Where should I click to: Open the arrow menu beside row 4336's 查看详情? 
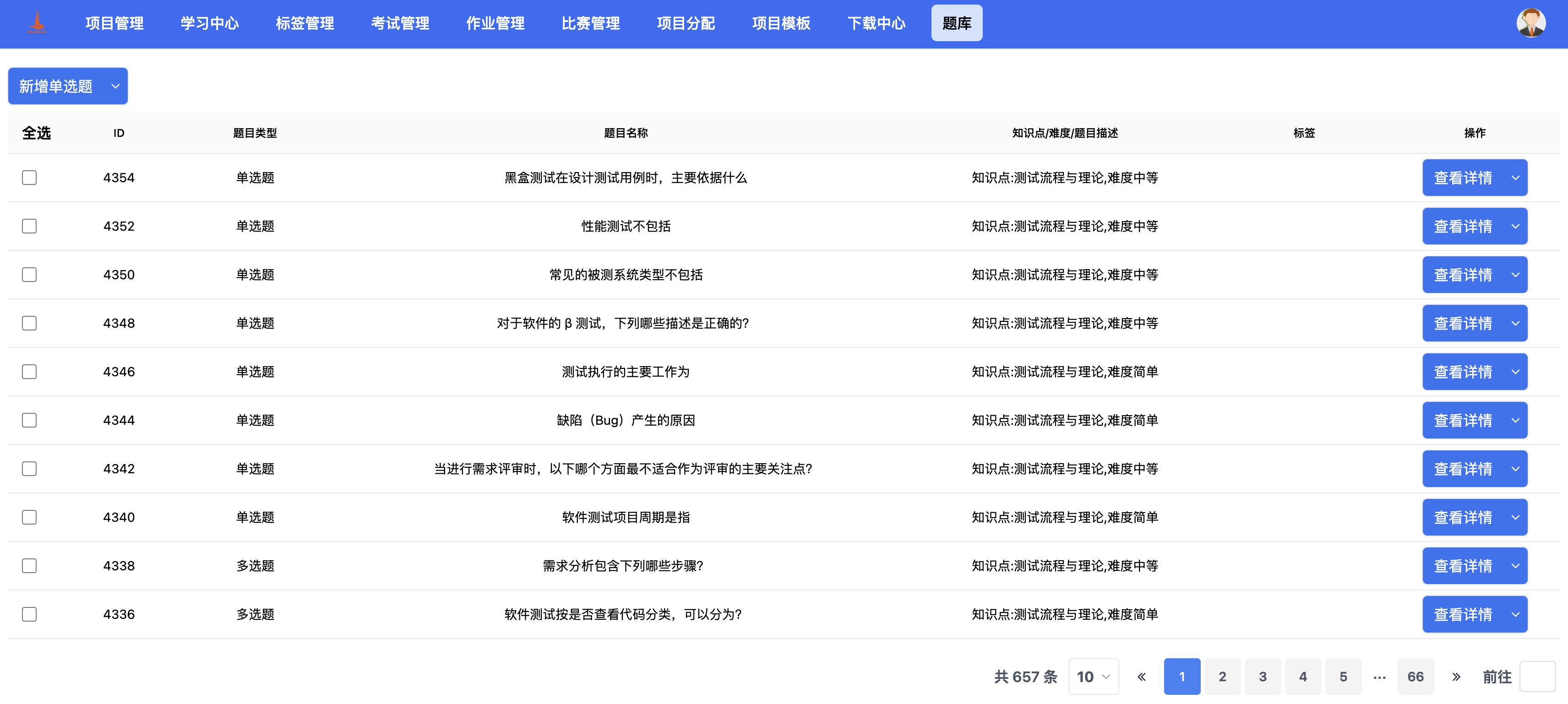pyautogui.click(x=1515, y=614)
